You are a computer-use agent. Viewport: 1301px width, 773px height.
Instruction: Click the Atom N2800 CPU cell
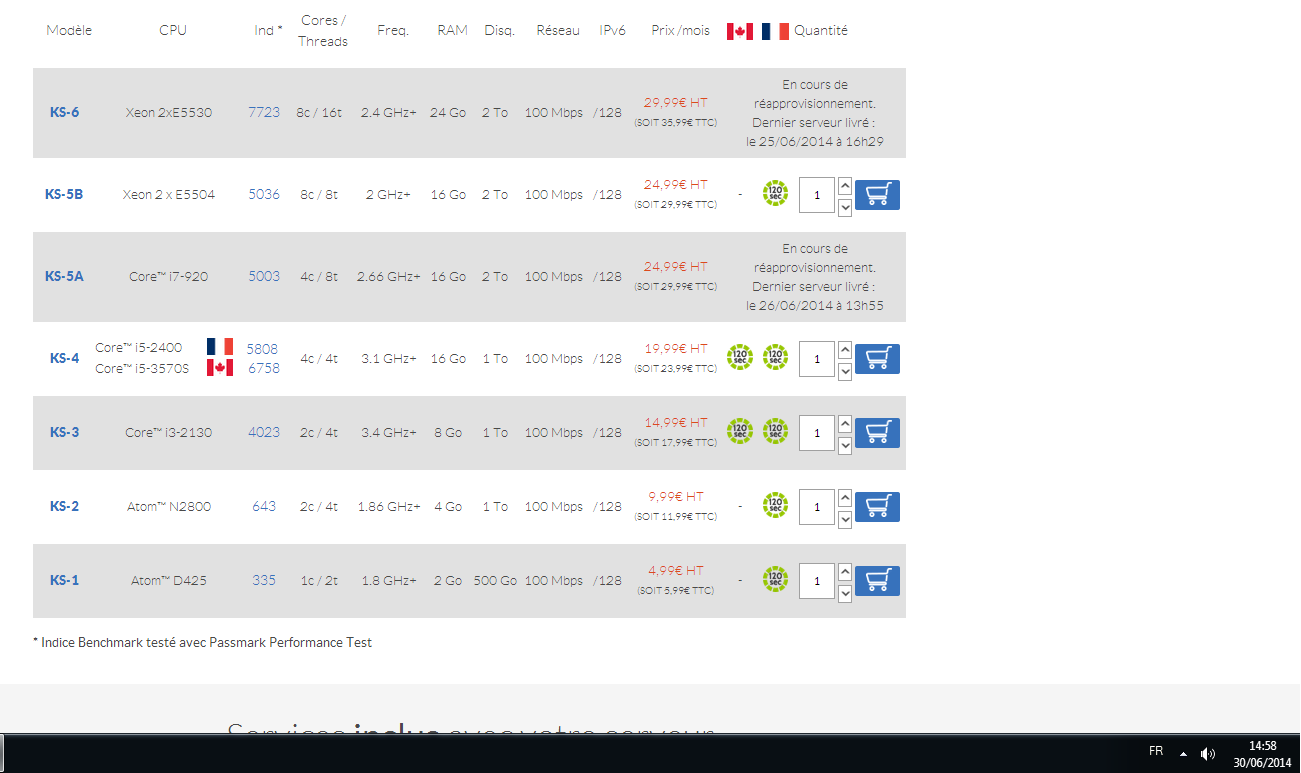(169, 506)
